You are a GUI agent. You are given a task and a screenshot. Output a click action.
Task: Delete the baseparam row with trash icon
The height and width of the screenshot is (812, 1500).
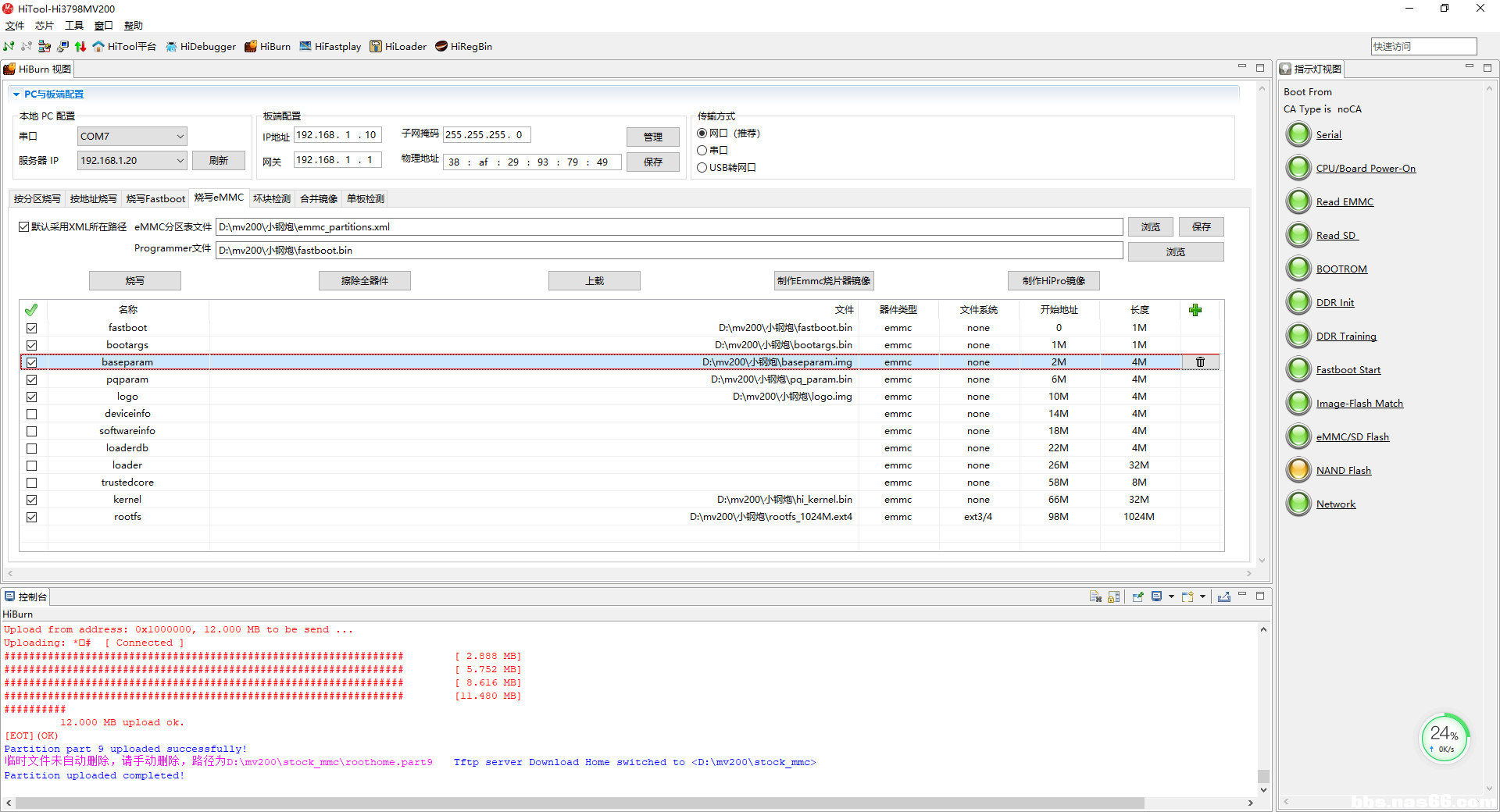click(1200, 362)
